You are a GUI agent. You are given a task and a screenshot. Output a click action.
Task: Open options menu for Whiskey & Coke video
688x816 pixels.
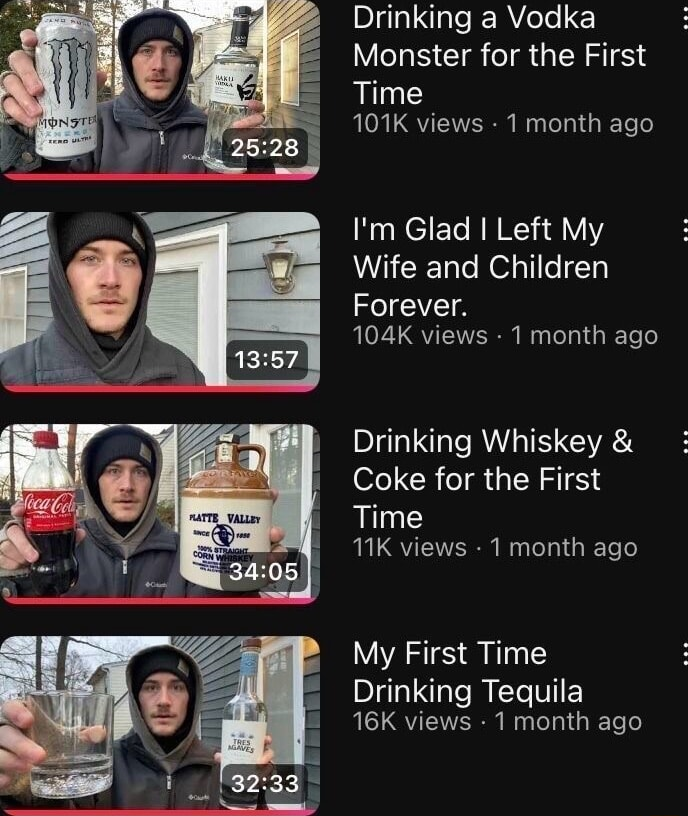click(685, 442)
